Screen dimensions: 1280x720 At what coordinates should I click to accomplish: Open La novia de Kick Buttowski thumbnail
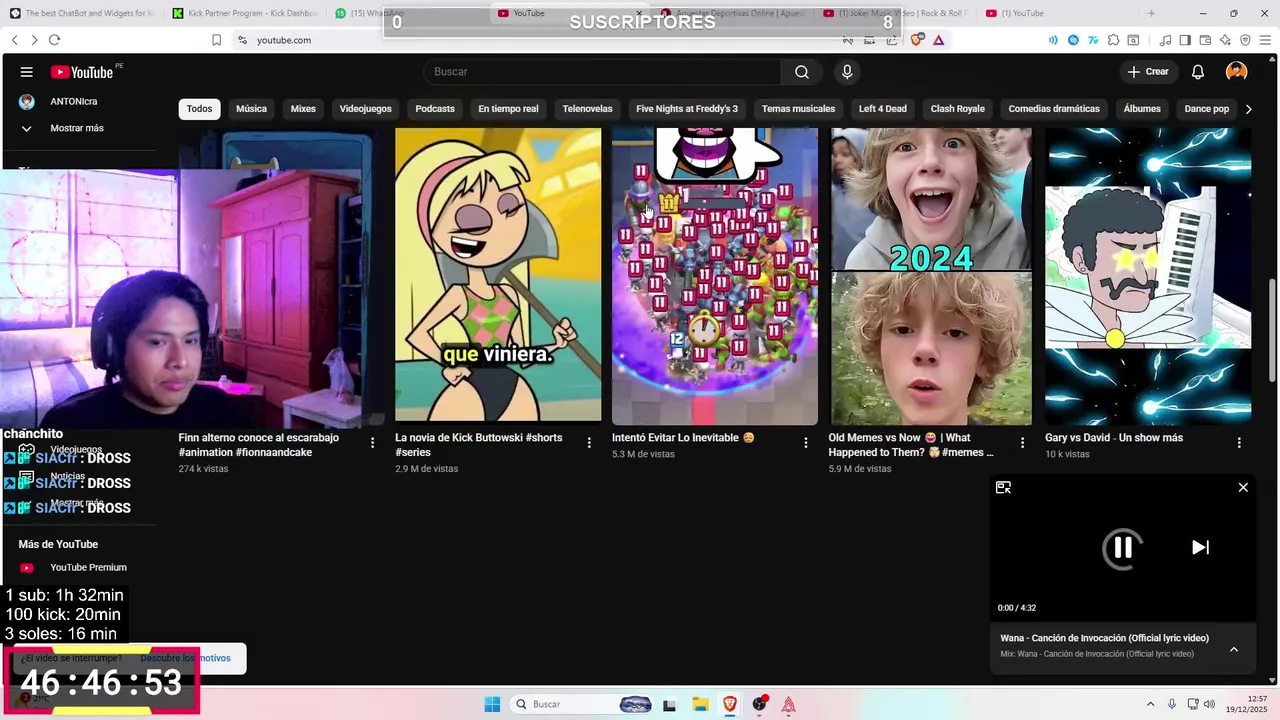tap(498, 276)
